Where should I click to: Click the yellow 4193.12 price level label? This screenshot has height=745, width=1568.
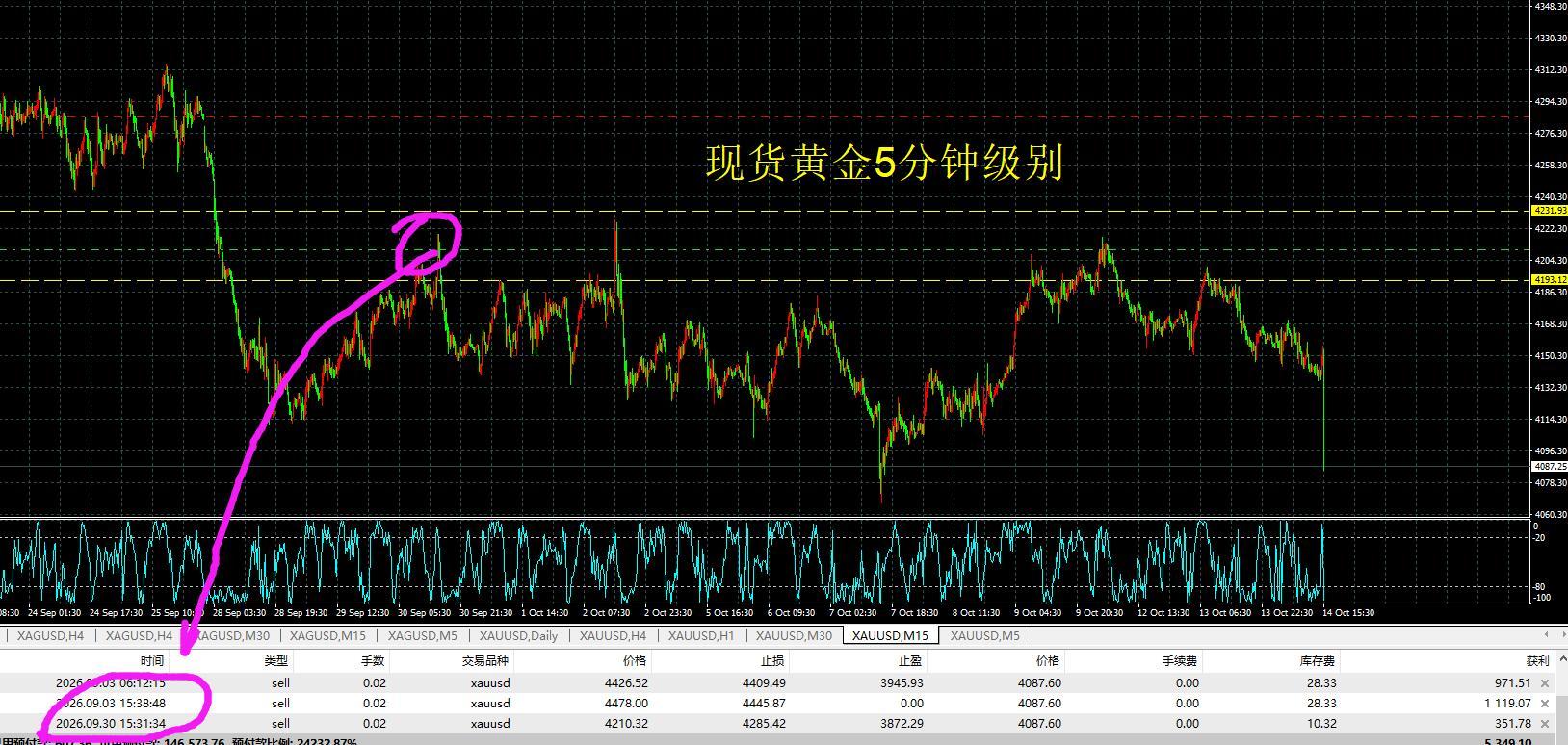1549,280
